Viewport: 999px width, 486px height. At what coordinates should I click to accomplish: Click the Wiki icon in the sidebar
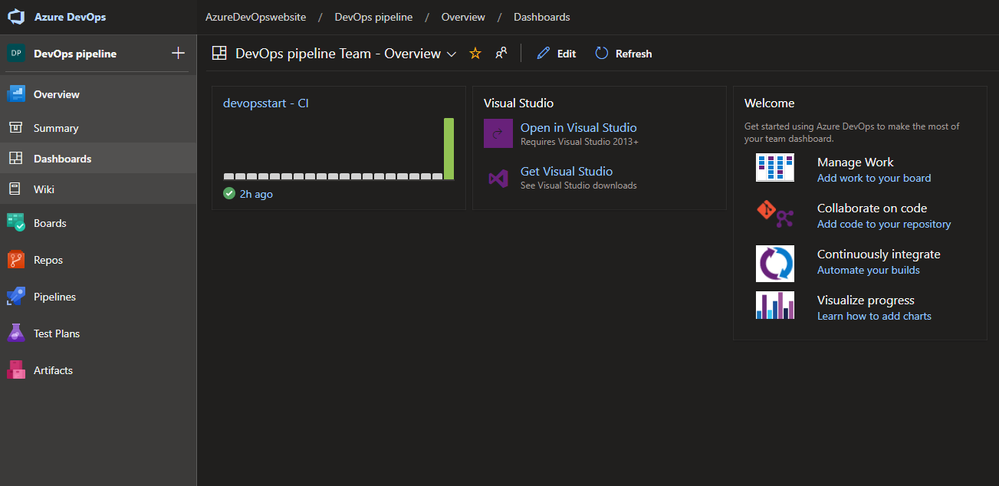[x=16, y=189]
